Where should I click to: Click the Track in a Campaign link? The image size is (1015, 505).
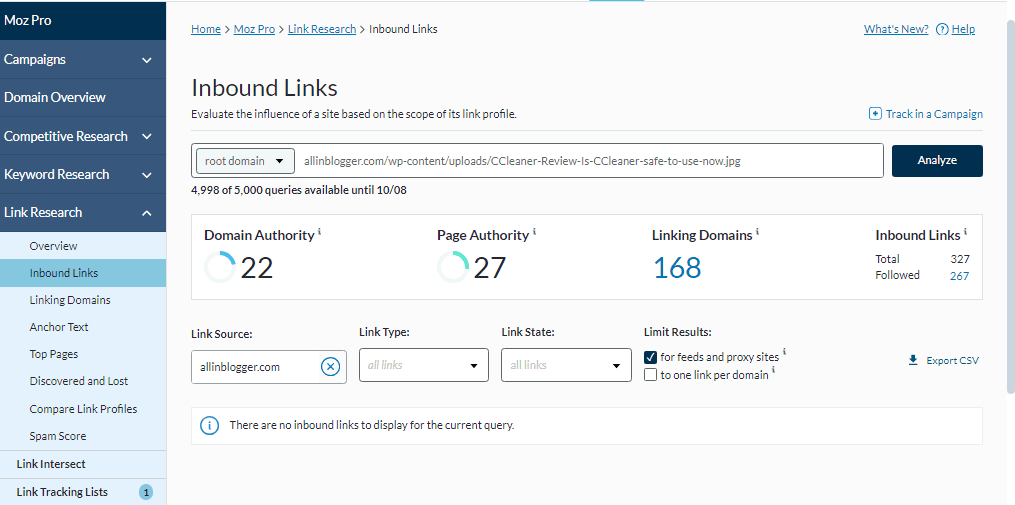tap(934, 114)
